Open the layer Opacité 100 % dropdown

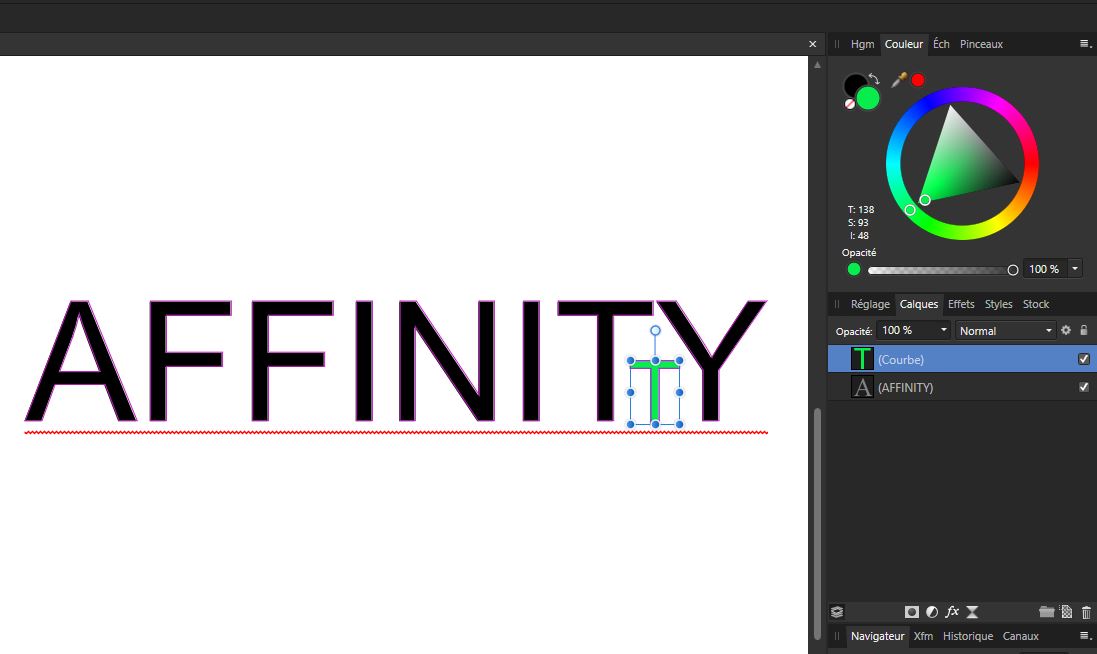914,330
